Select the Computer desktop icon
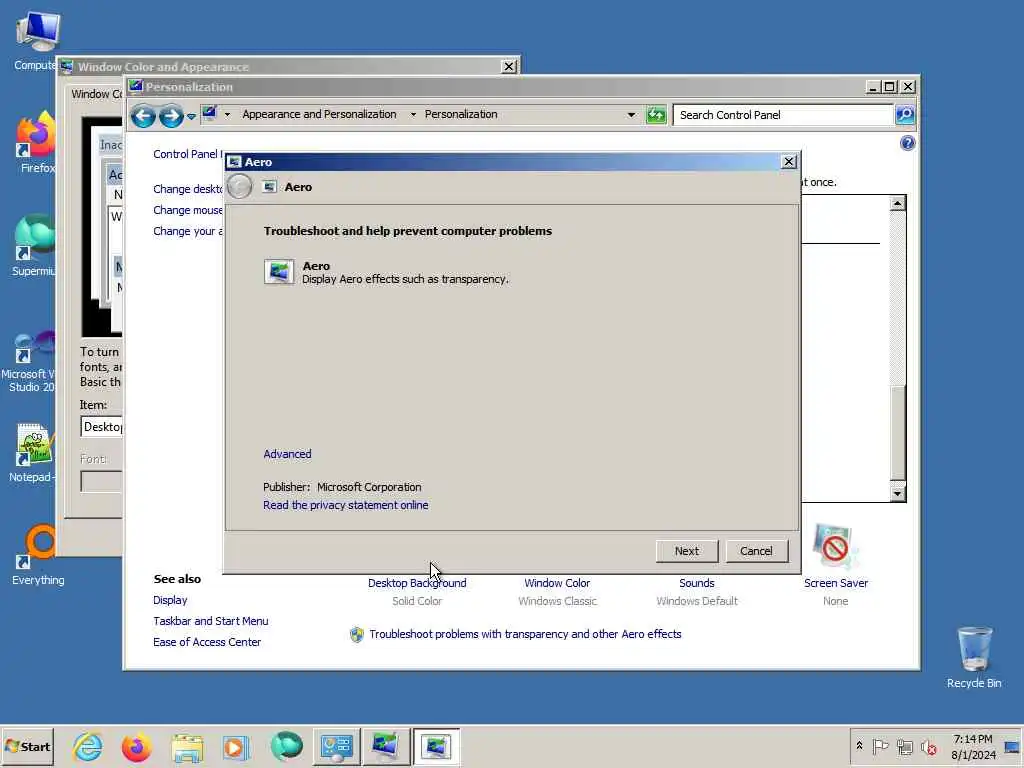Viewport: 1024px width, 768px height. coord(37,40)
